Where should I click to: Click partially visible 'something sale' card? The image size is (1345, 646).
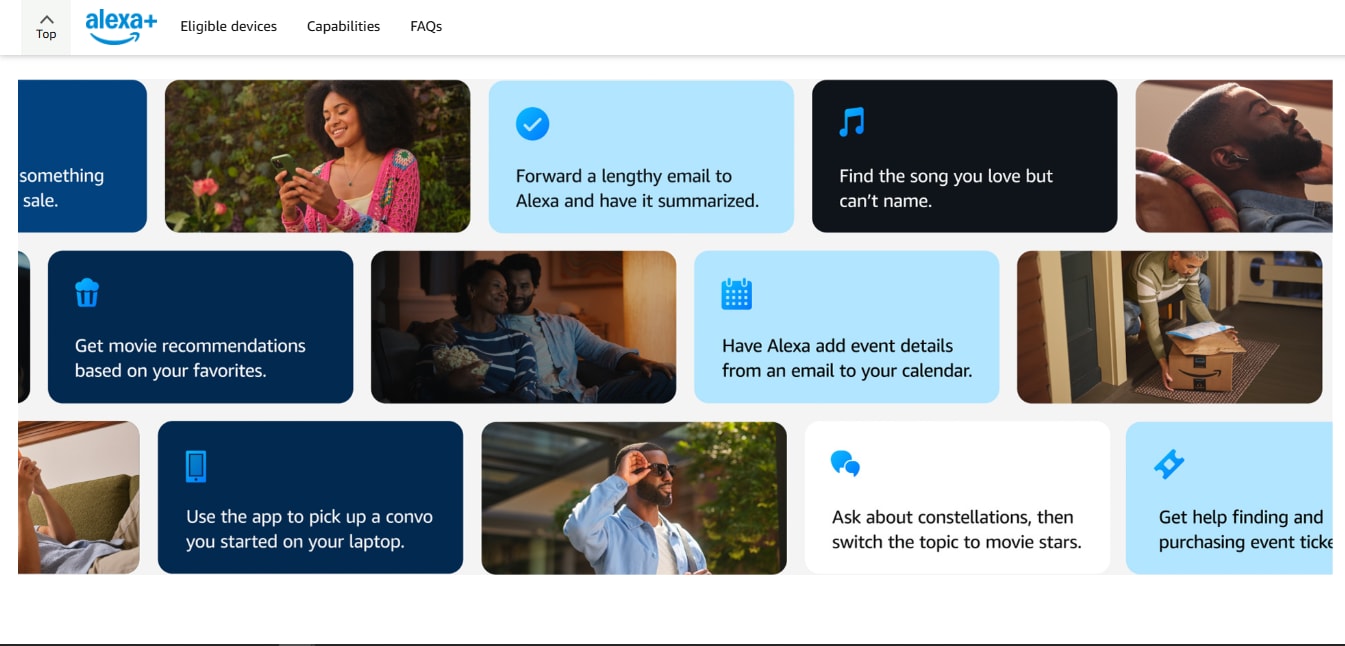[82, 156]
